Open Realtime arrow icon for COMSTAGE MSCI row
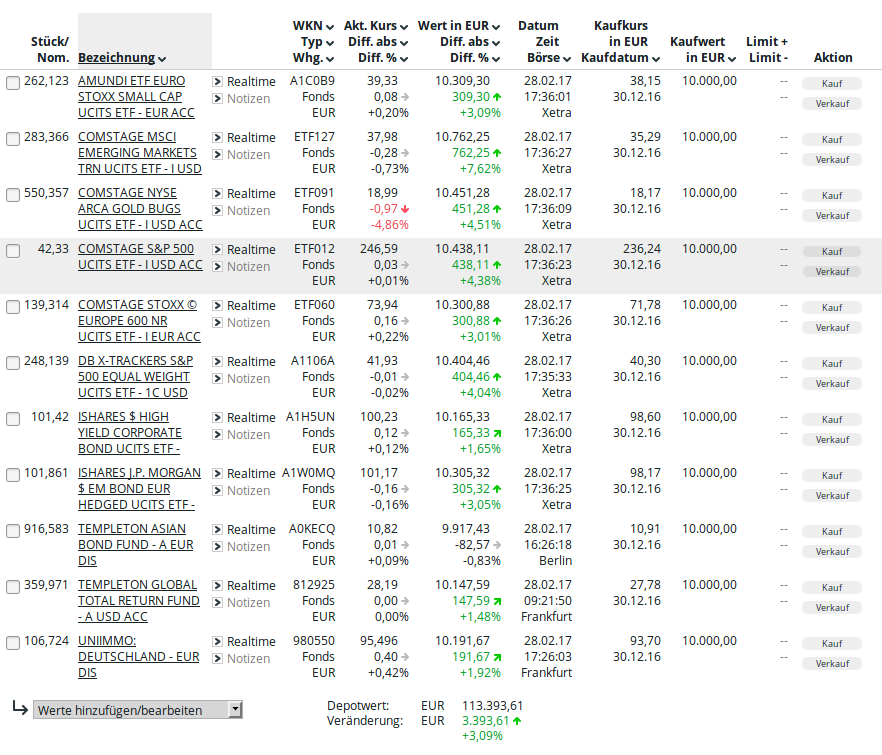Screen dimensions: 882x755 [x=217, y=138]
